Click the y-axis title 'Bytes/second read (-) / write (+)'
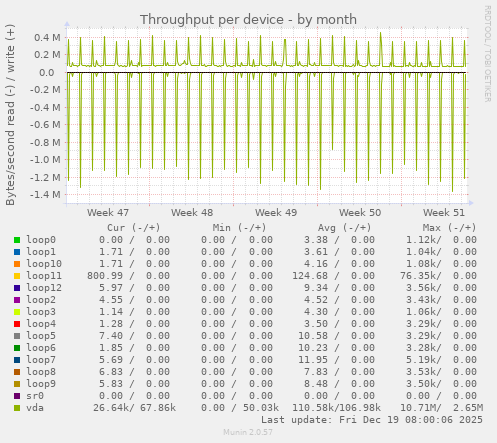This screenshot has height=443, width=497. (11, 115)
